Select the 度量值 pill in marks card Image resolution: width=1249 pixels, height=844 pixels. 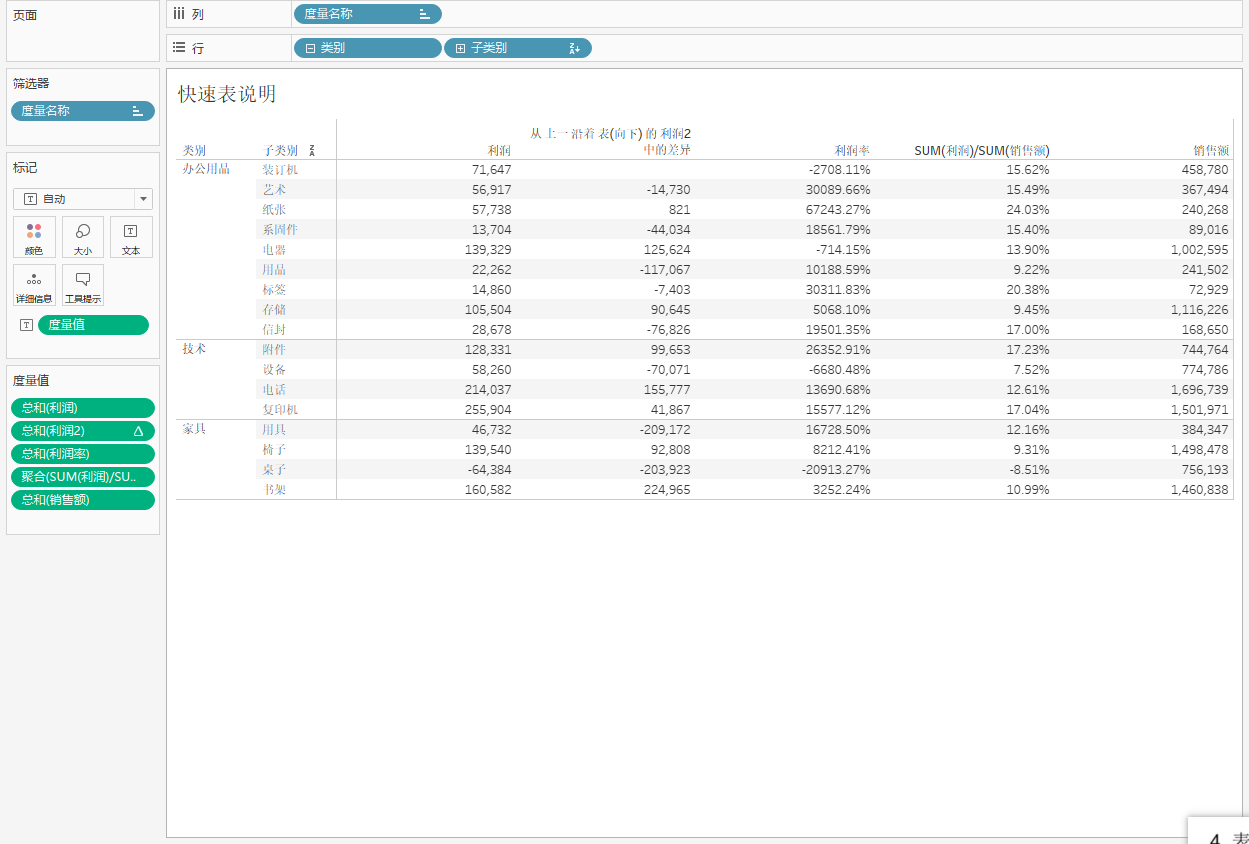point(93,325)
